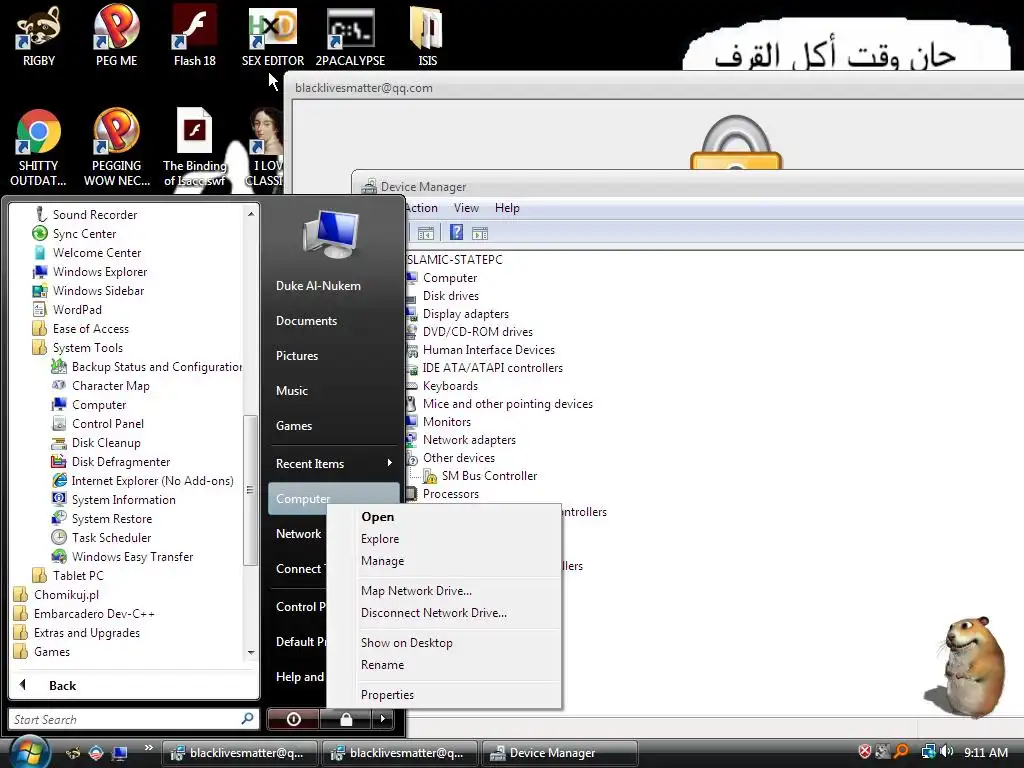Click the taskbar clock showing 9:11 AM
The width and height of the screenshot is (1024, 768).
(x=985, y=752)
